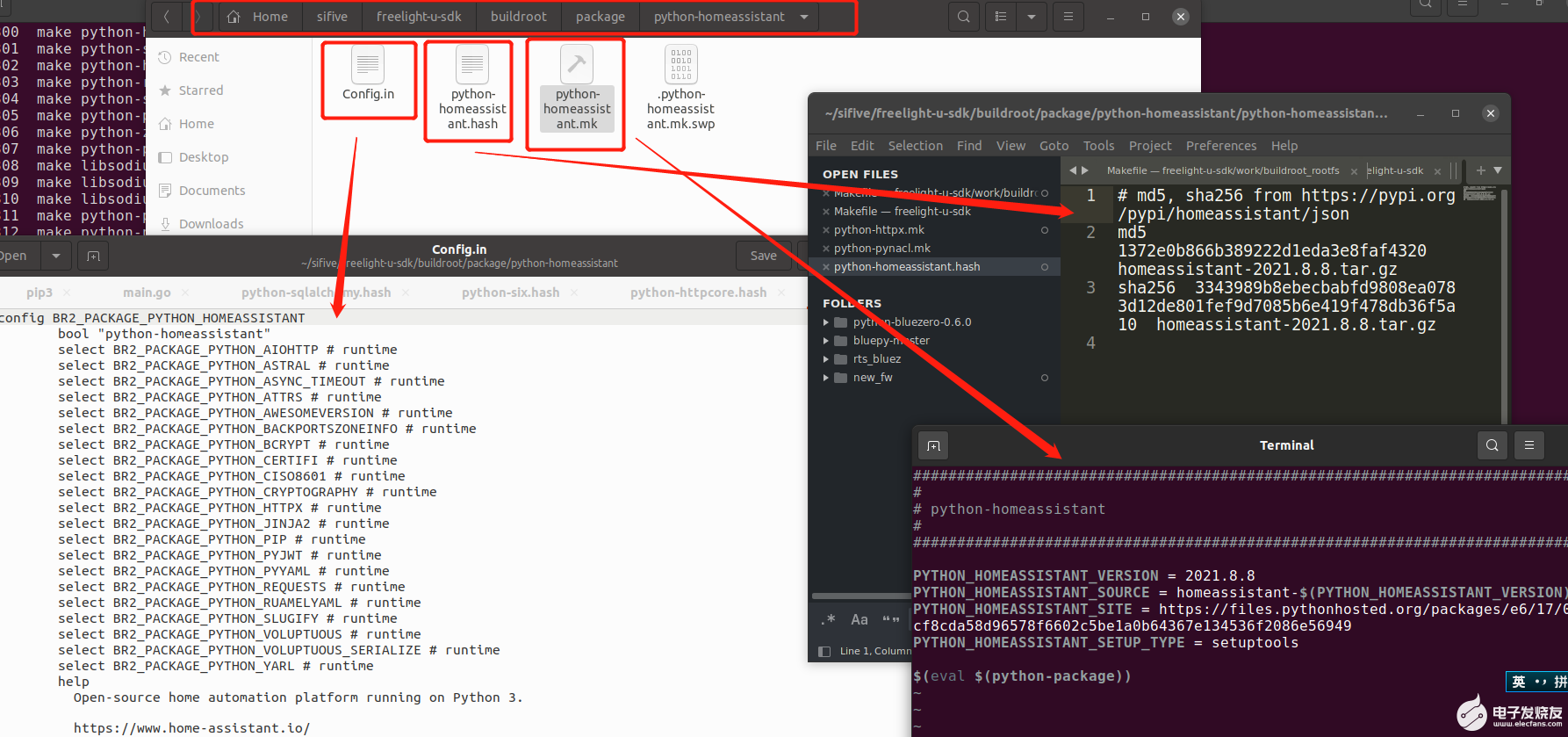Toggle whole word search in Sublime

point(891,619)
